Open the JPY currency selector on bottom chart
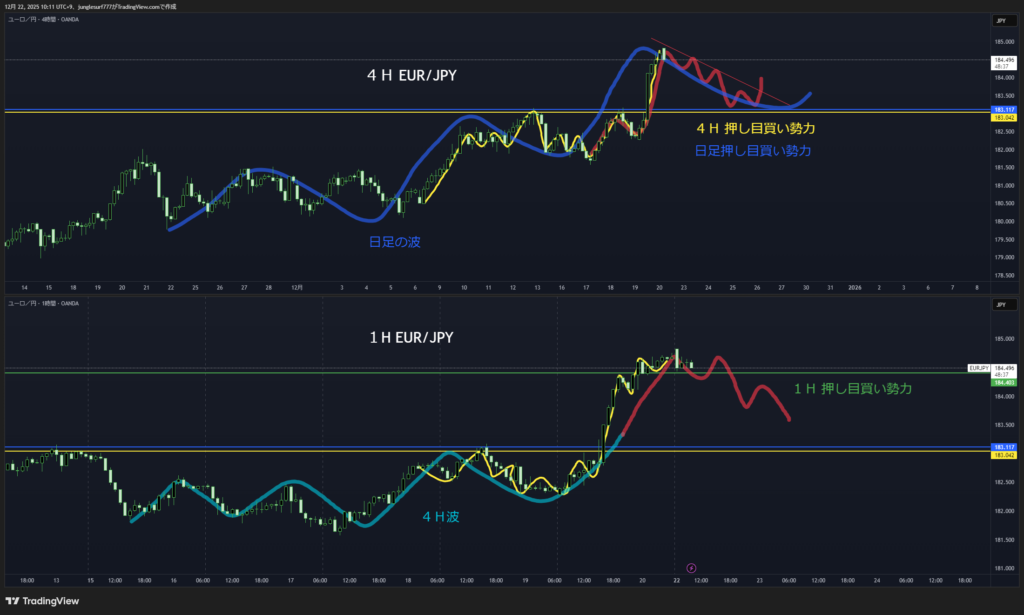The height and width of the screenshot is (615, 1024). (x=999, y=303)
